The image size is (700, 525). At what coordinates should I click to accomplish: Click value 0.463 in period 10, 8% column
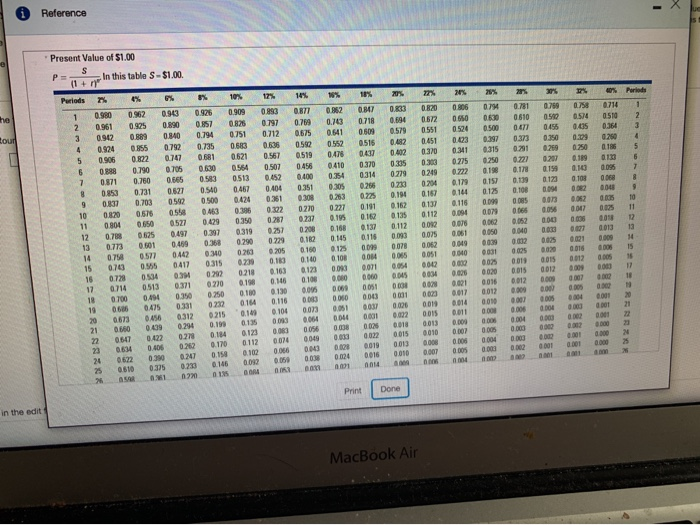[210, 212]
